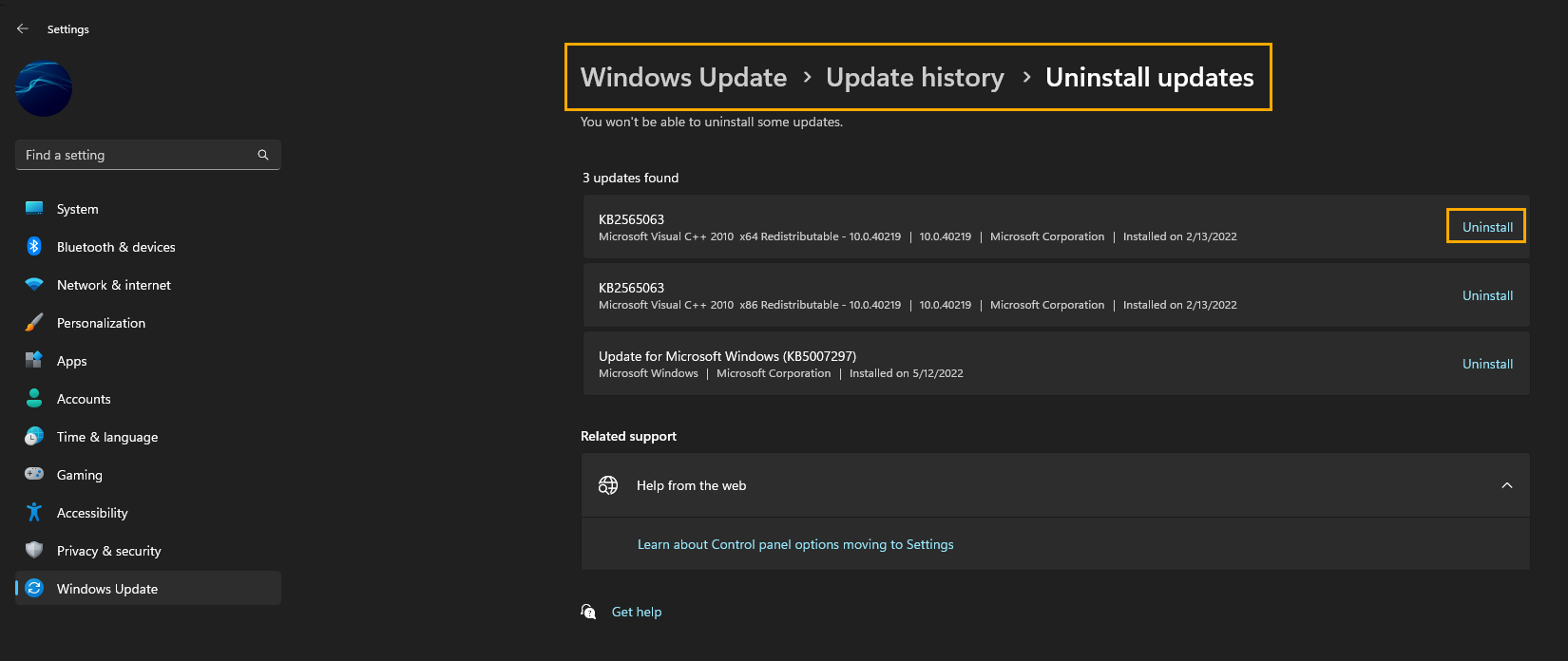Uninstall KB2565063 x64 Redistributable update

coord(1487,227)
